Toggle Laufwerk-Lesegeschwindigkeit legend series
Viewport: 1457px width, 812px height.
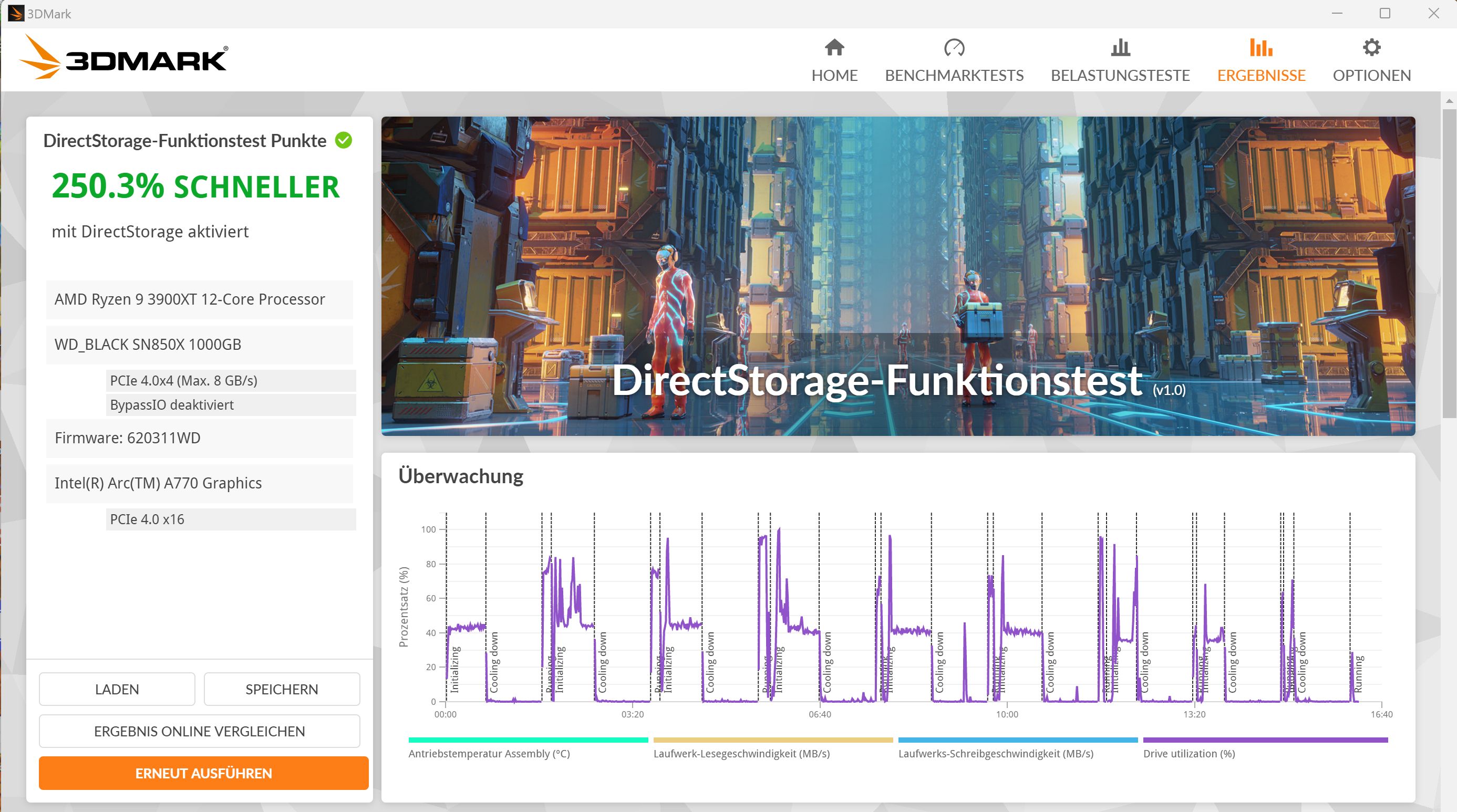pos(741,753)
